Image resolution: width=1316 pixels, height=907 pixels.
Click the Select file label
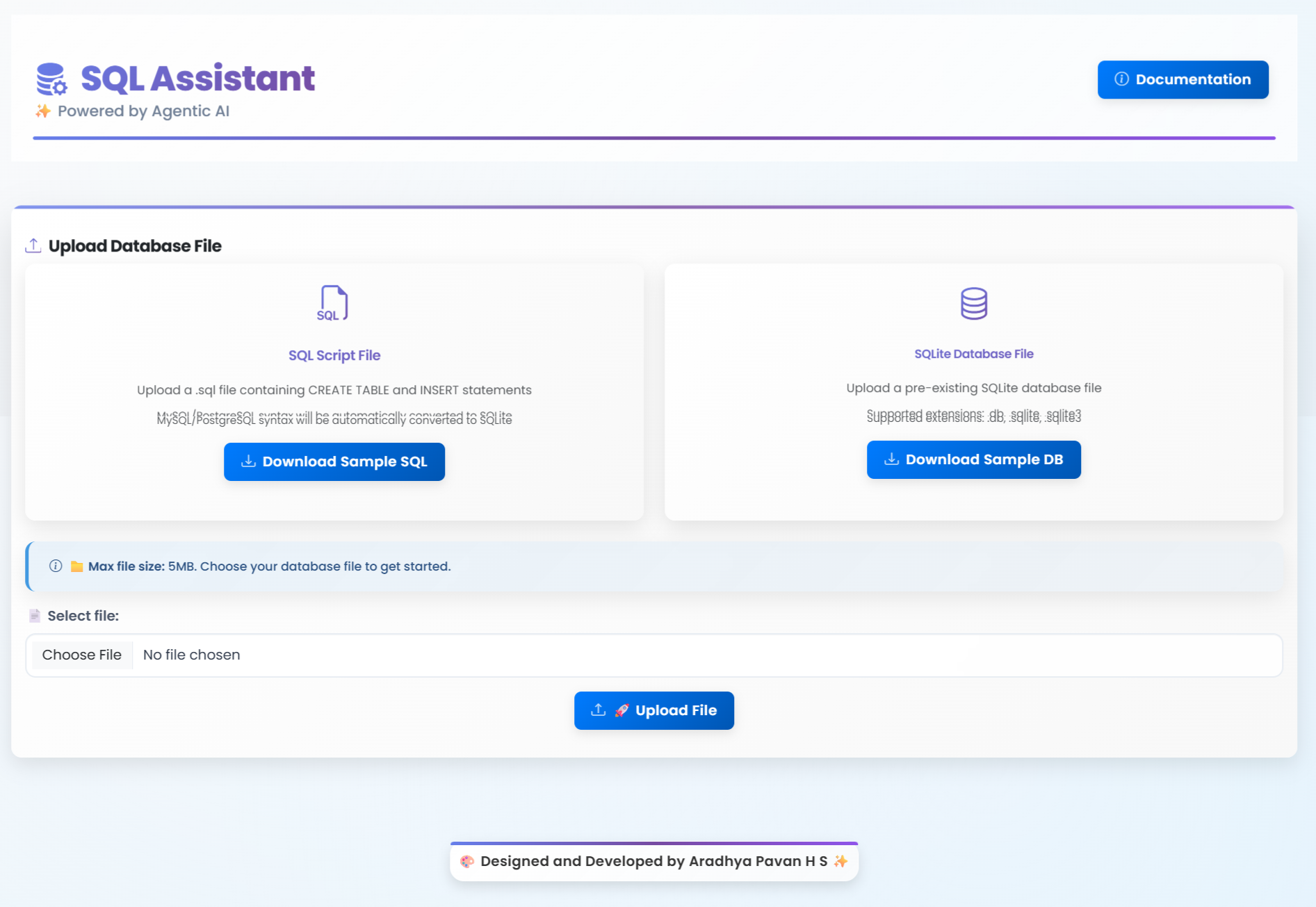[x=83, y=616]
